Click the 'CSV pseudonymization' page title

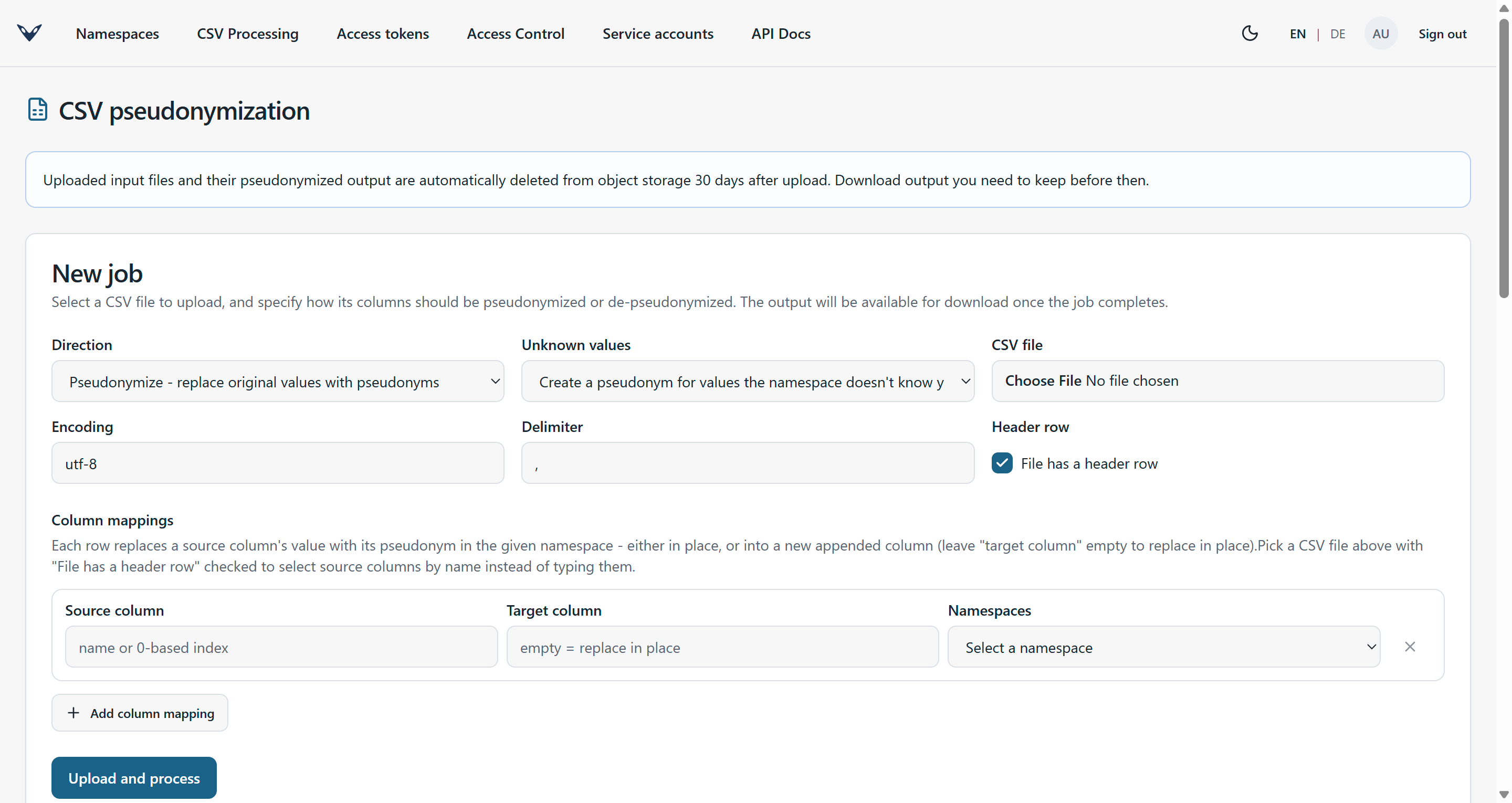click(184, 110)
